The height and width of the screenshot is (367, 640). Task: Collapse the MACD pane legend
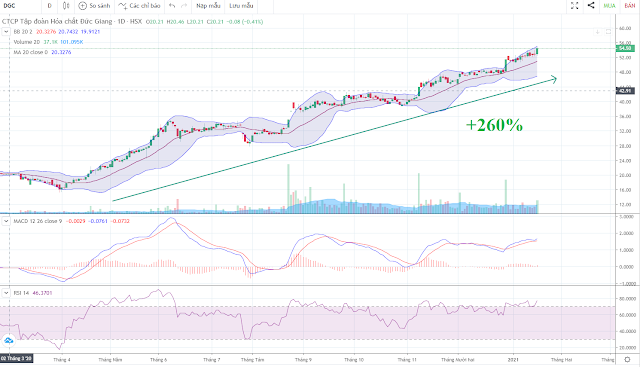pyautogui.click(x=6, y=221)
